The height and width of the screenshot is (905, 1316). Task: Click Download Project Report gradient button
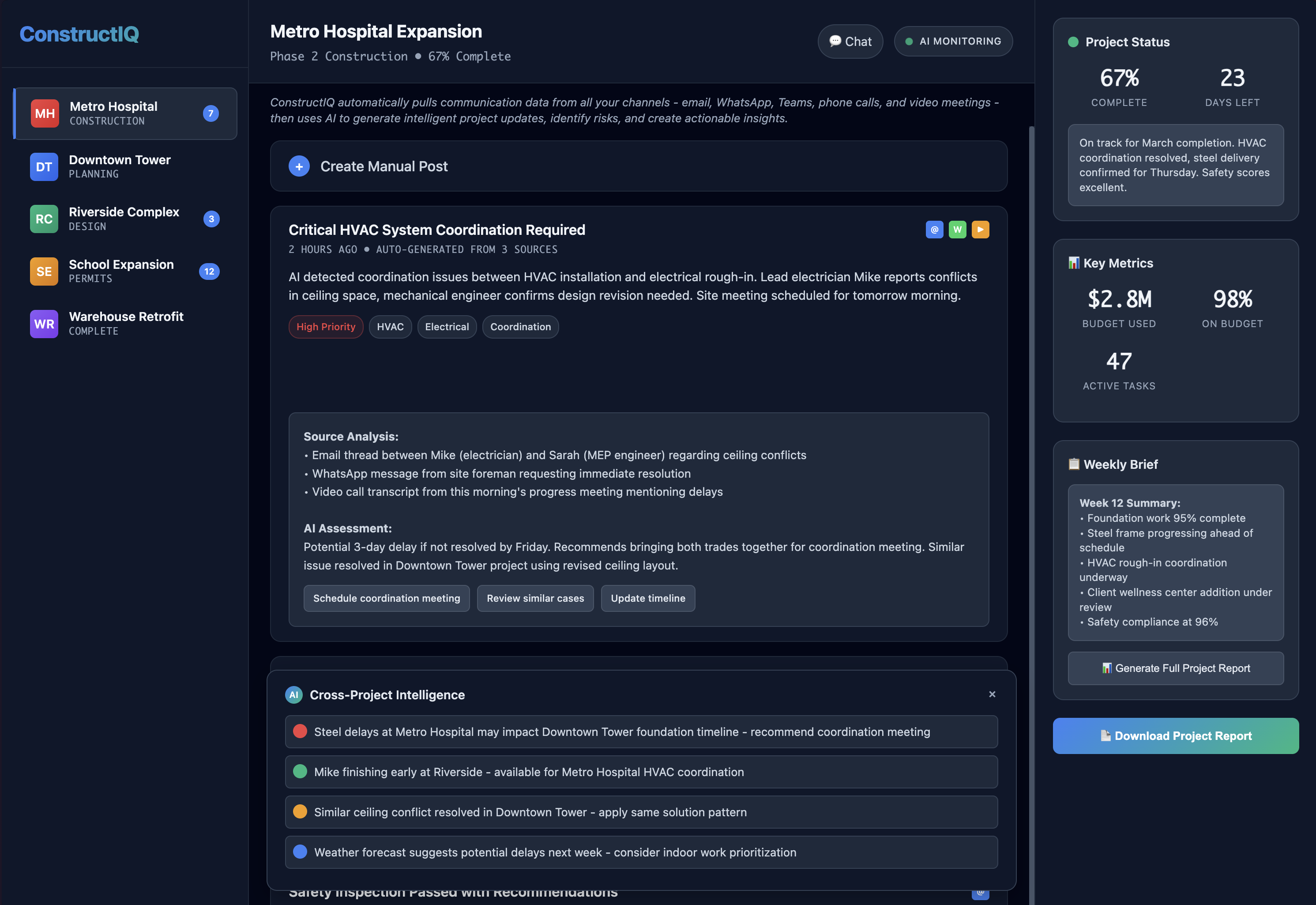point(1176,735)
